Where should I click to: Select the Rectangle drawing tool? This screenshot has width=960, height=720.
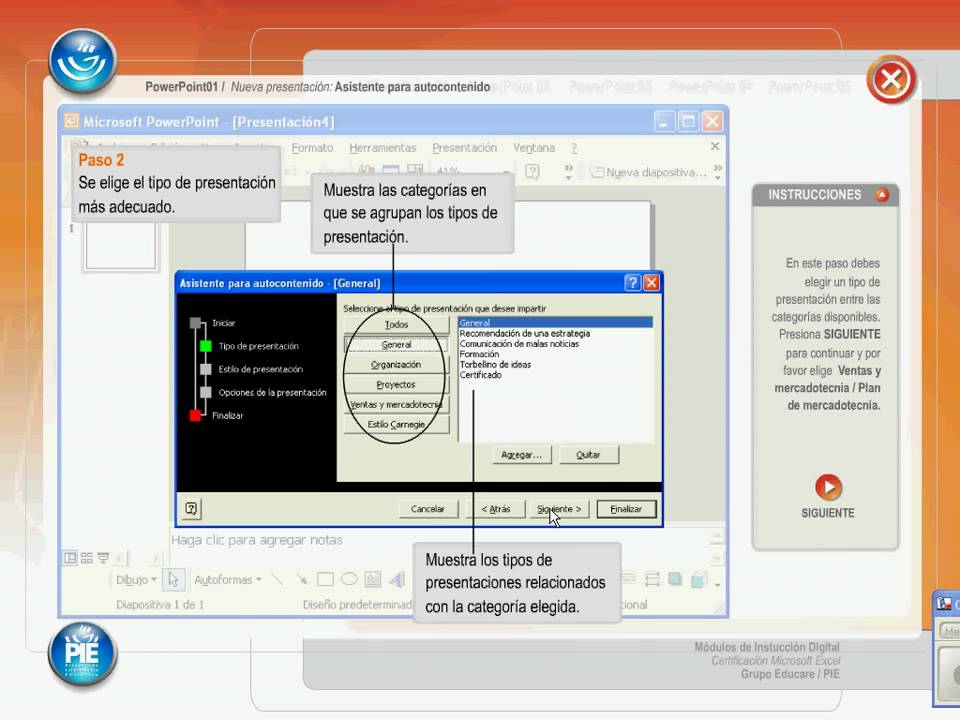325,579
